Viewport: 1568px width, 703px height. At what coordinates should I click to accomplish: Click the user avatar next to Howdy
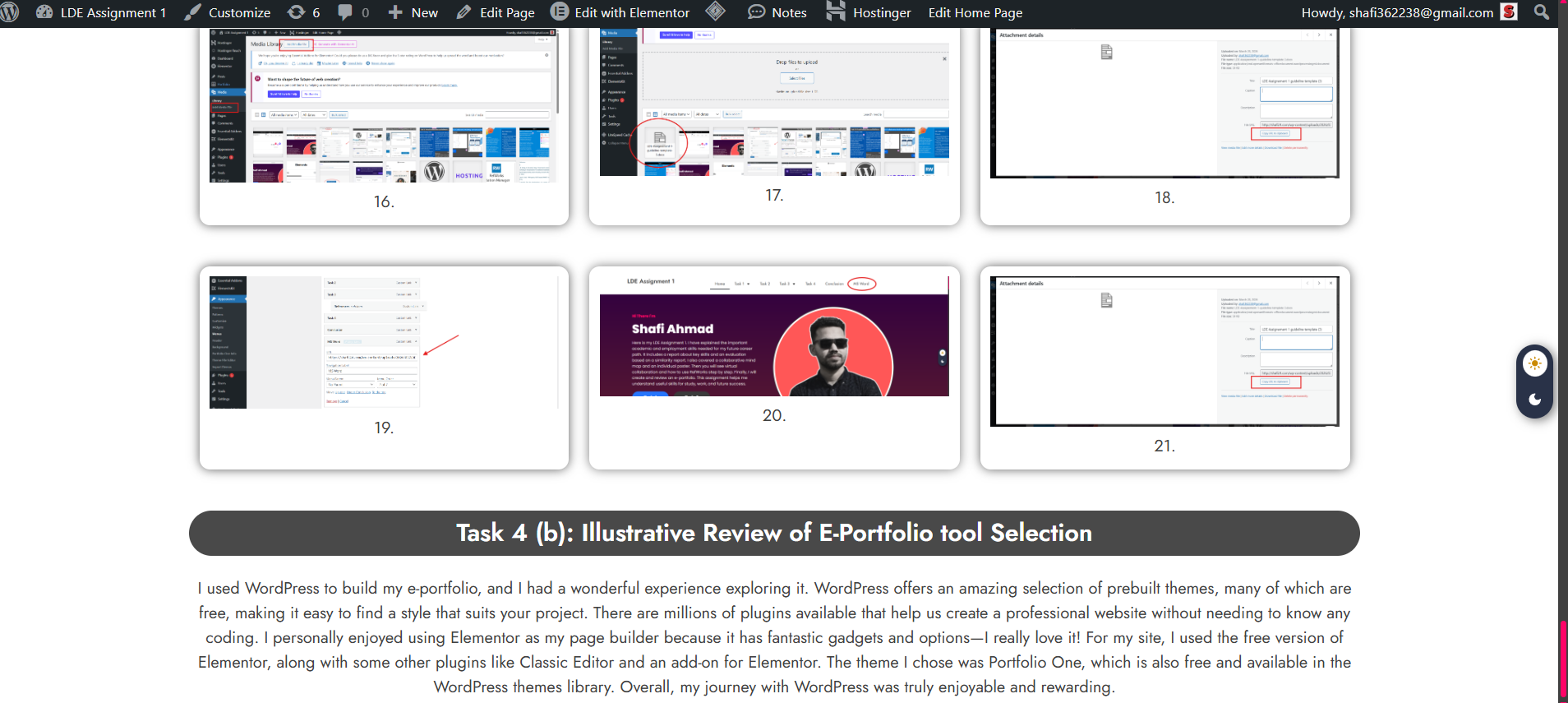point(1509,12)
